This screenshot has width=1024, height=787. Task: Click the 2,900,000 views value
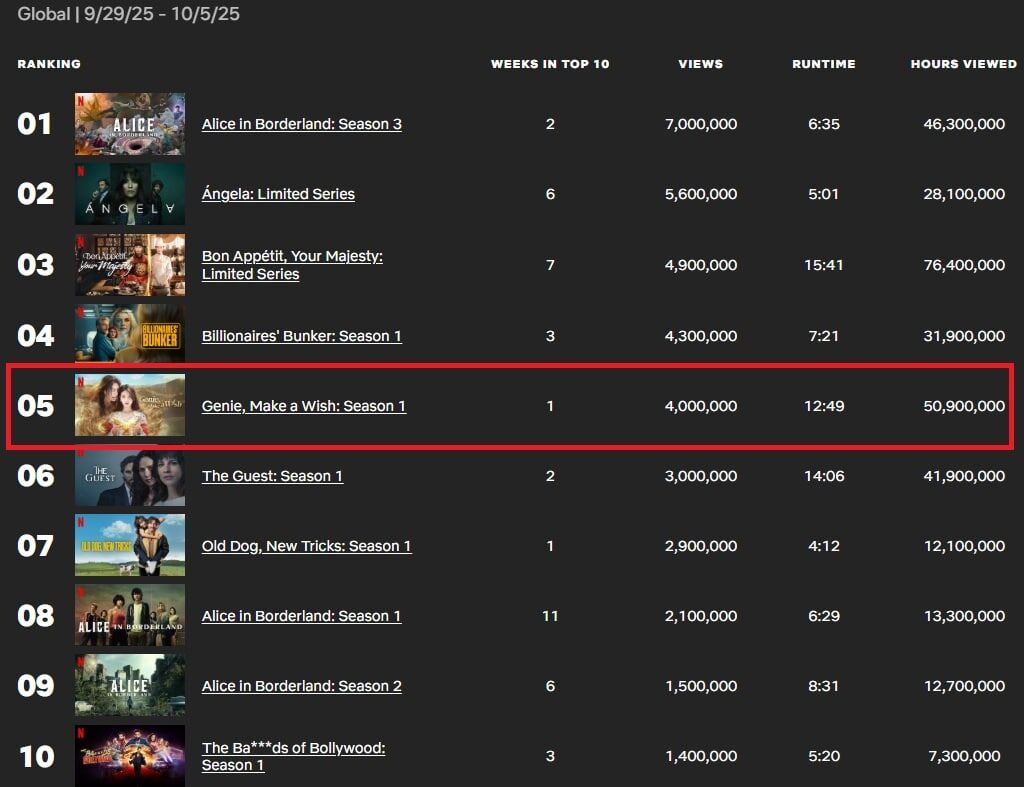[701, 546]
